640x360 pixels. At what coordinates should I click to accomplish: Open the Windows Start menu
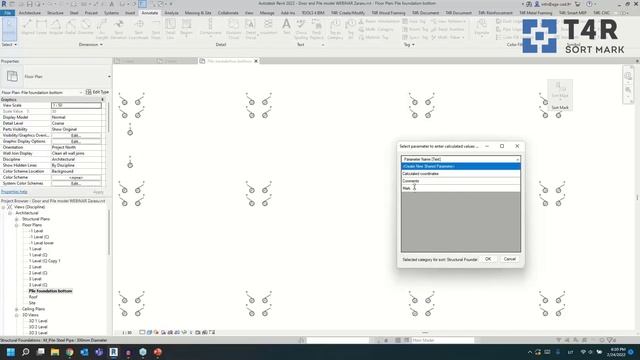point(11,352)
